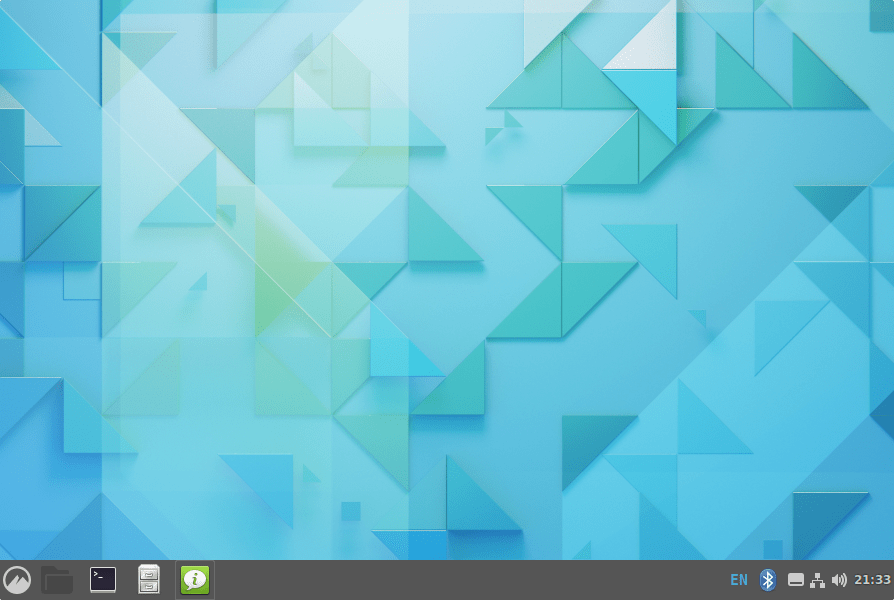The height and width of the screenshot is (600, 894).
Task: Launch the terminal from the panel
Action: [x=103, y=580]
